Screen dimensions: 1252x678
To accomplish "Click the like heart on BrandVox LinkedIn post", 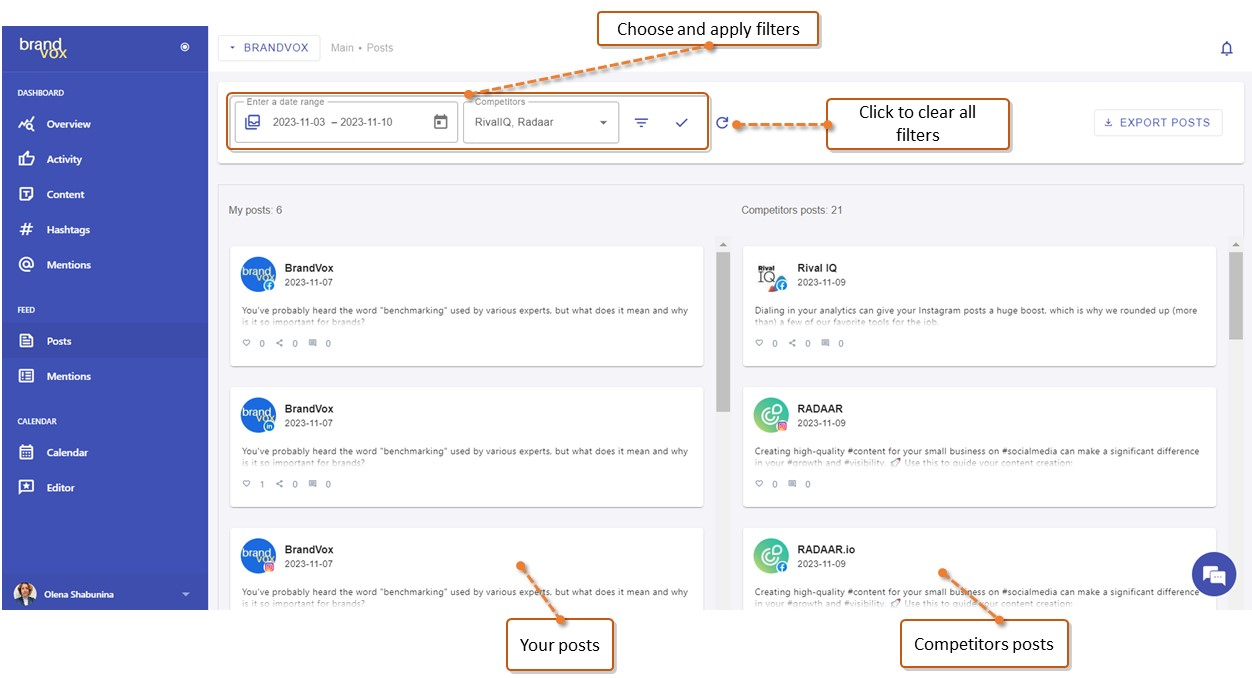I will [247, 484].
